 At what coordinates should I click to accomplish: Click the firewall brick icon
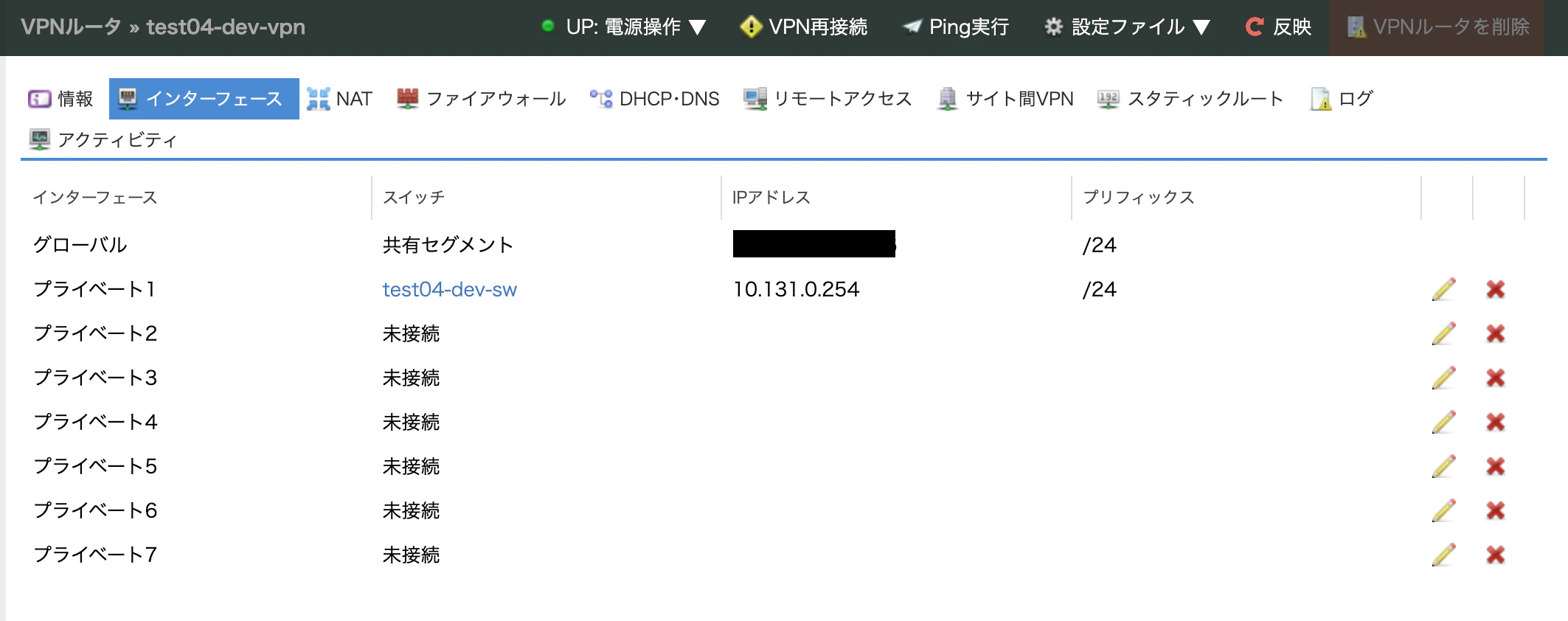coord(407,98)
